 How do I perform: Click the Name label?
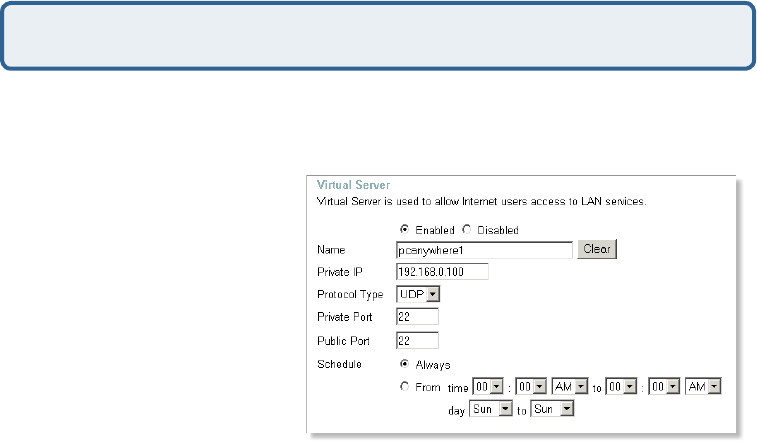[x=331, y=250]
